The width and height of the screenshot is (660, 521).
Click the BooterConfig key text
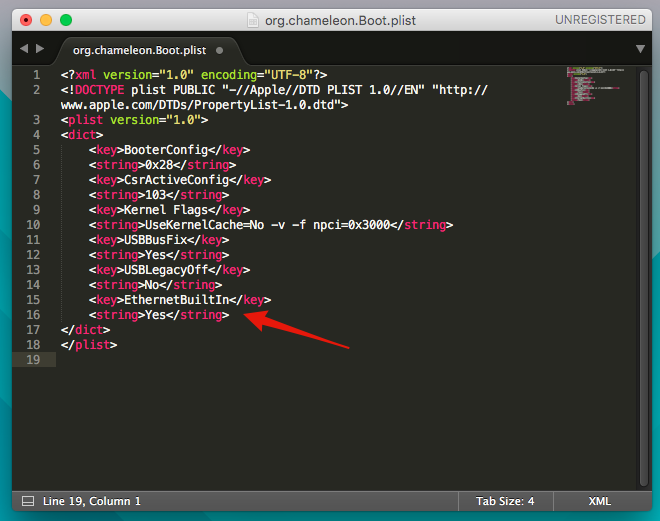166,150
